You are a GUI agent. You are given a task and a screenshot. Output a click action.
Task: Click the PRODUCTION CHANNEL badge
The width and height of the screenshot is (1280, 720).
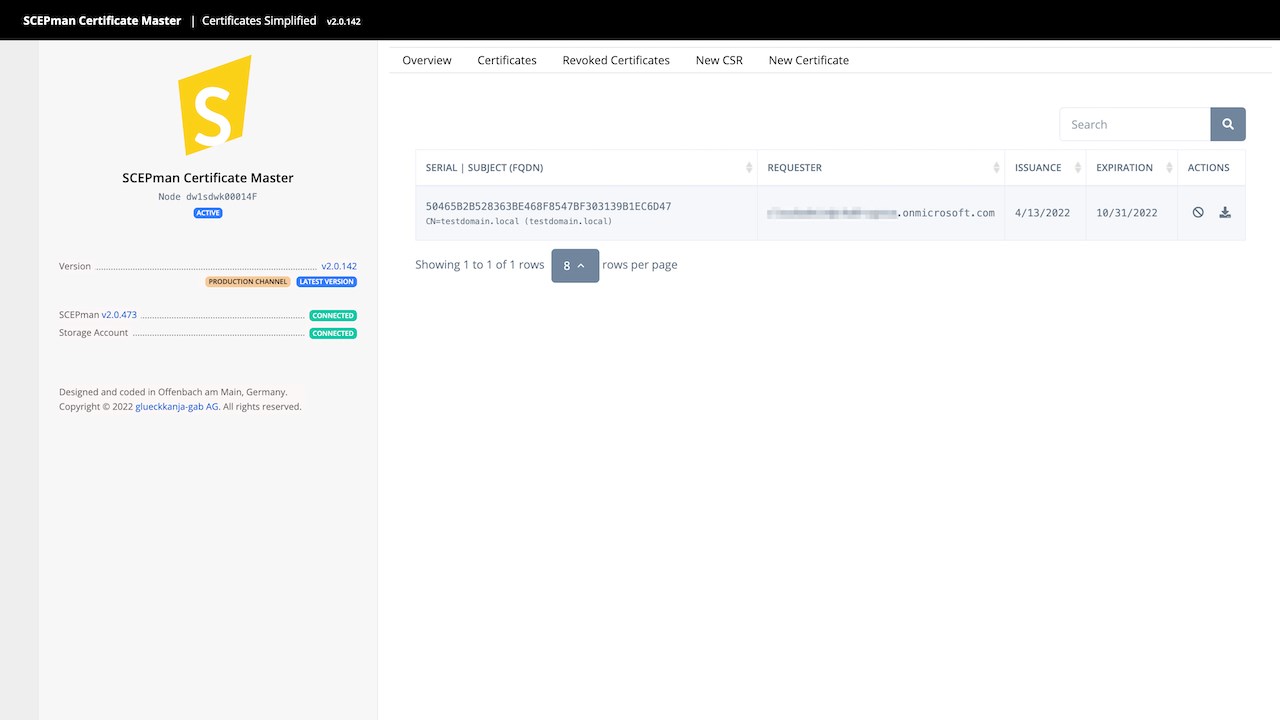tap(248, 282)
